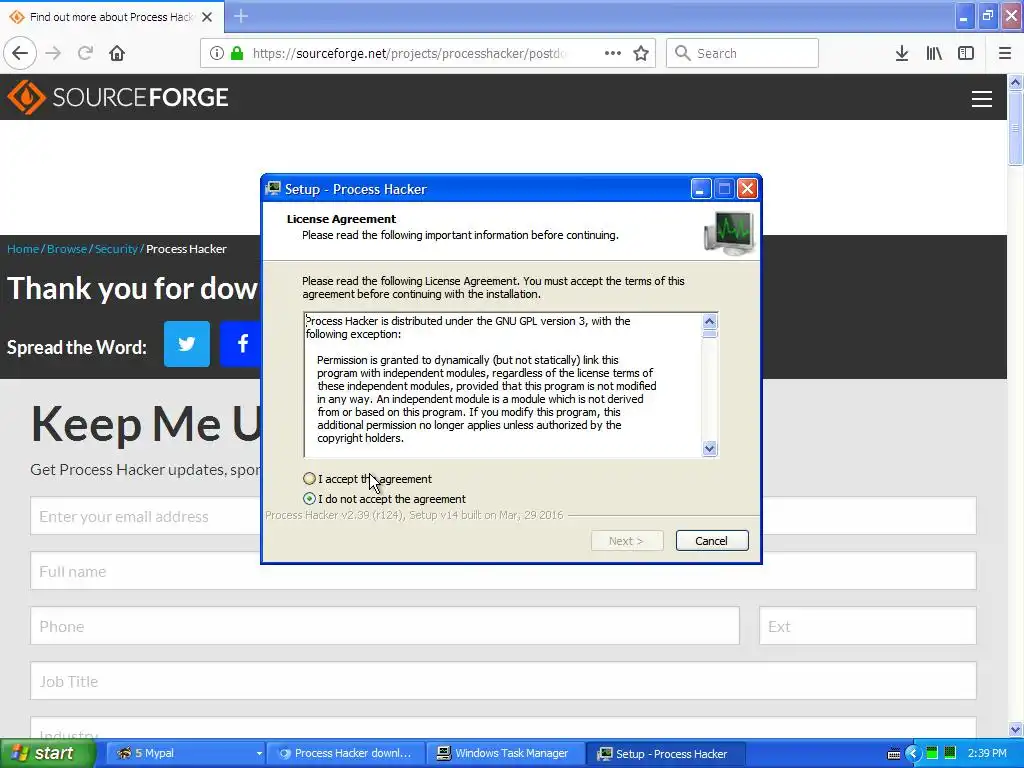Click the green padlock security icon
The height and width of the screenshot is (768, 1024).
point(237,53)
